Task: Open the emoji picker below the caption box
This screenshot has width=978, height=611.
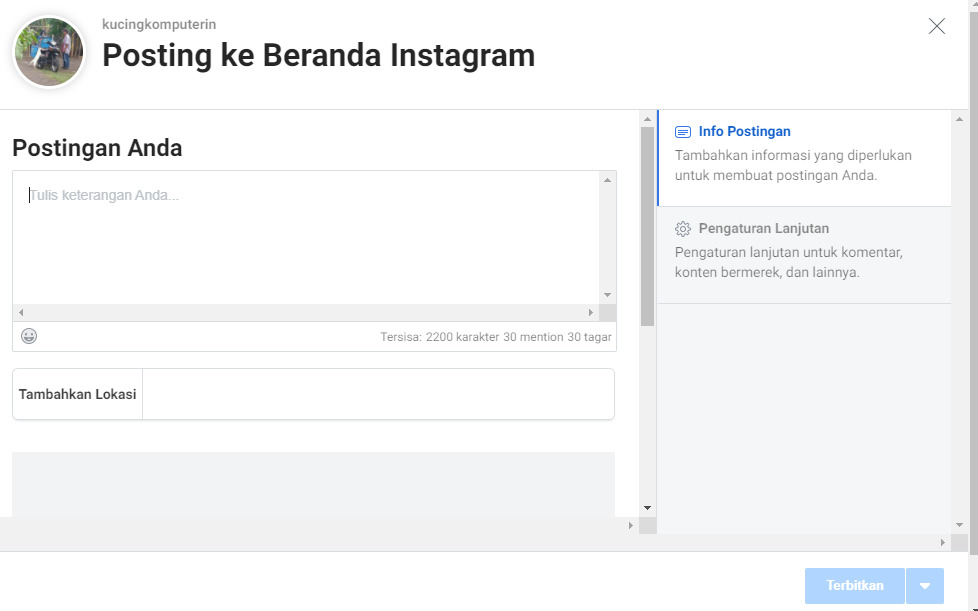Action: point(28,335)
